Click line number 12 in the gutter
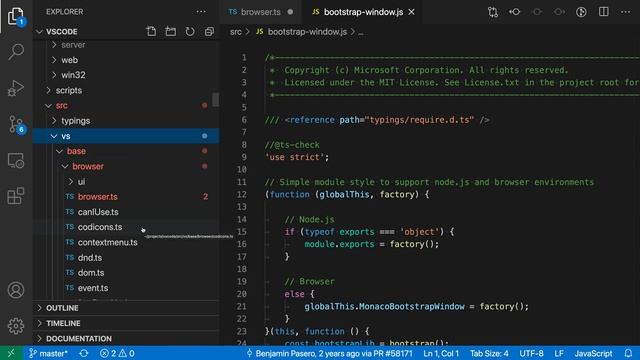This screenshot has height=360, width=640. (242, 194)
